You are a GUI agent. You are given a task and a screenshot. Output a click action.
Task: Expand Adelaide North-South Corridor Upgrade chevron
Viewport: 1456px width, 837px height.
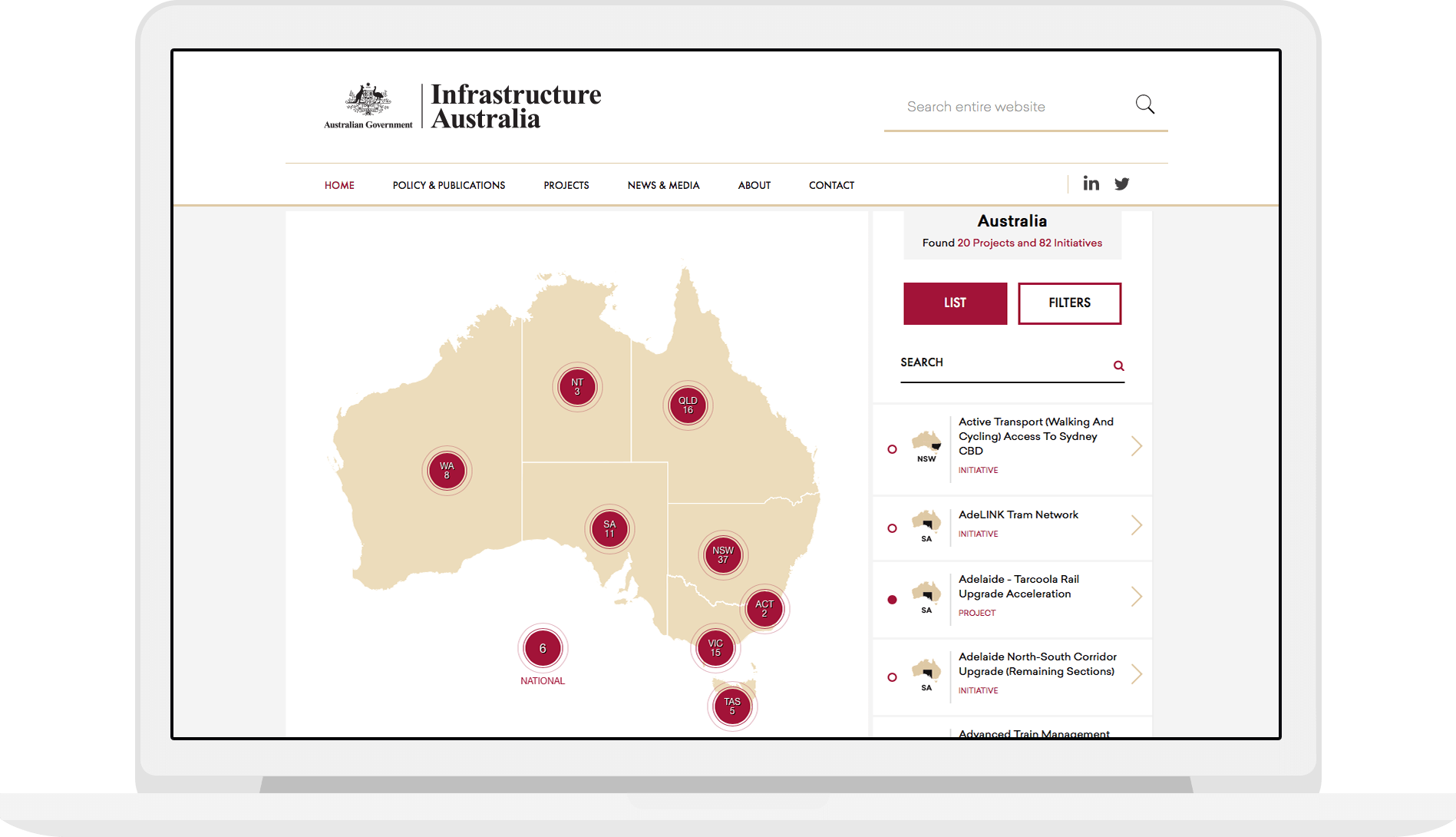tap(1137, 674)
